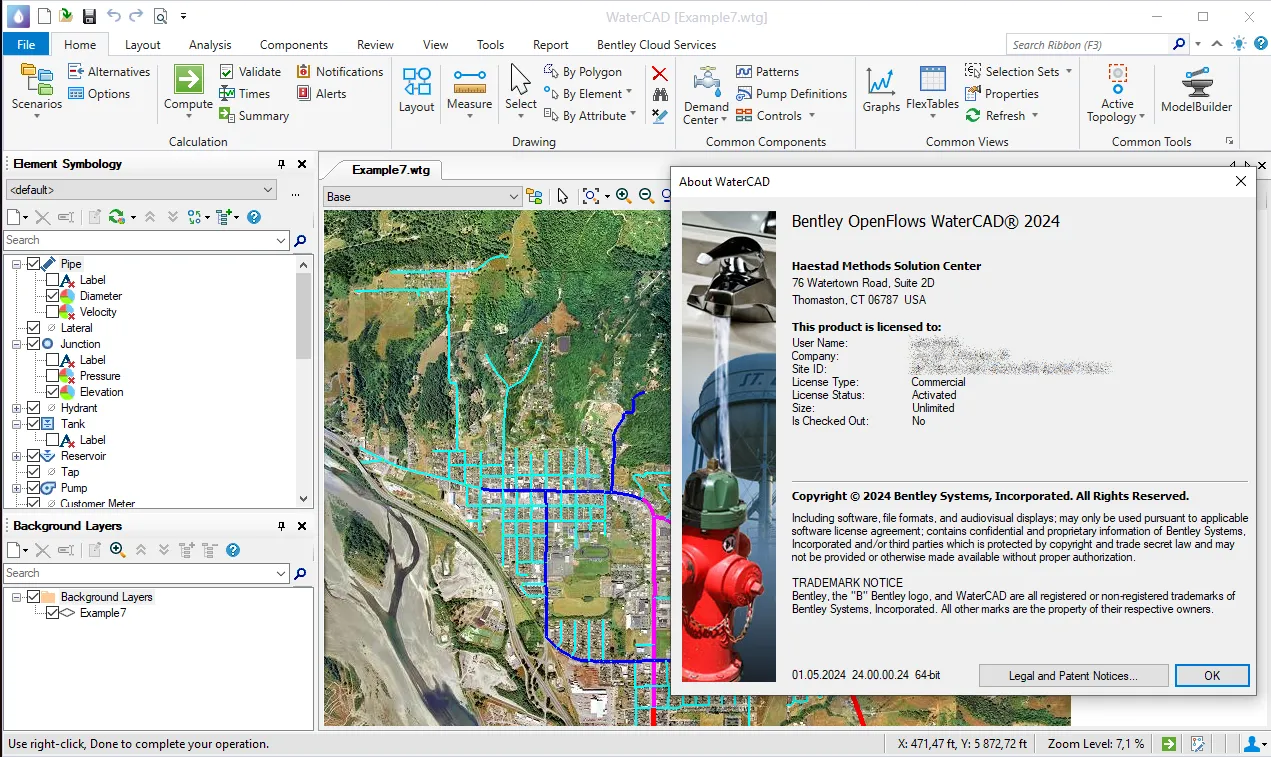Image resolution: width=1271 pixels, height=757 pixels.
Task: Enable the Pipe Velocity annotation checkbox
Action: pyautogui.click(x=53, y=312)
